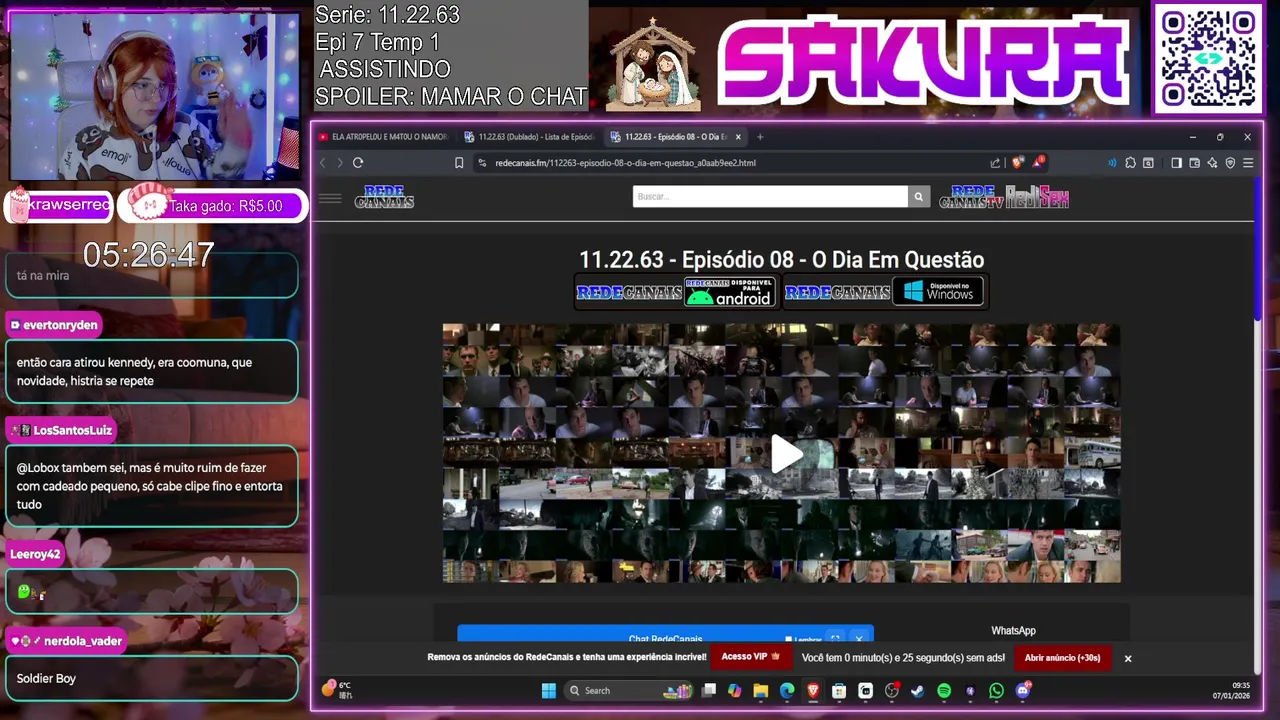Screen dimensions: 1280x720
Task: Click chat username 'evertonryden'
Action: 60,325
